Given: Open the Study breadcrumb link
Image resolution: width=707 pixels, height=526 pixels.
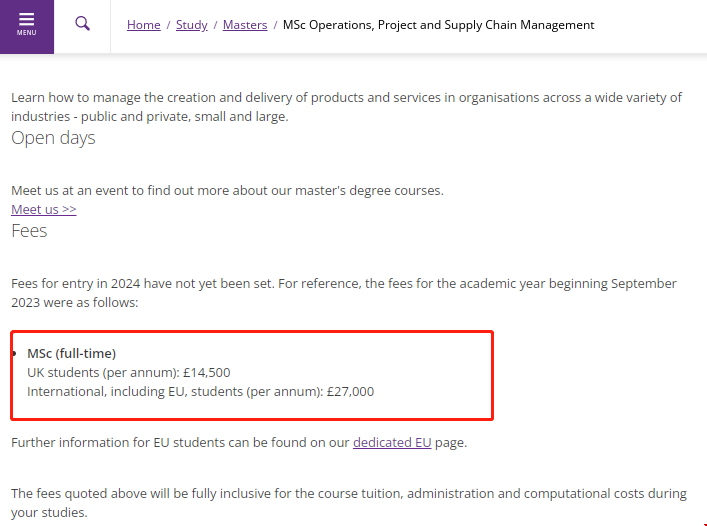Looking at the screenshot, I should (x=192, y=25).
